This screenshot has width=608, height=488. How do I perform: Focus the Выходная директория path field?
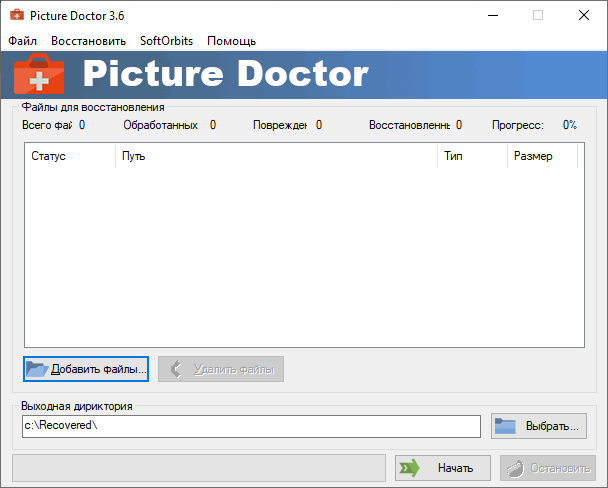point(250,426)
